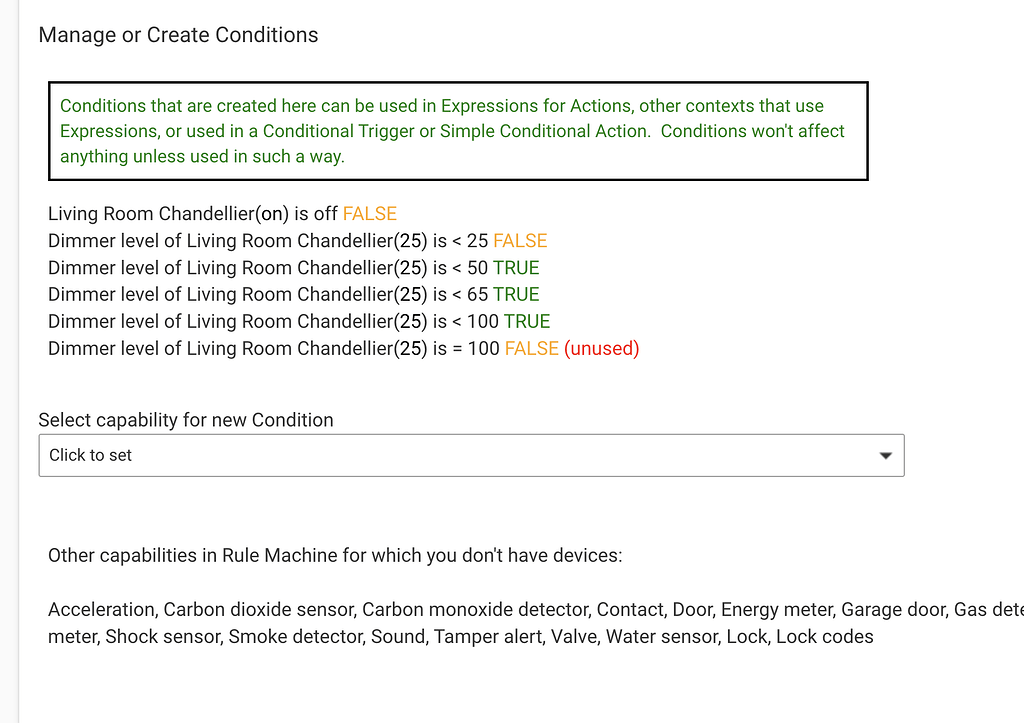Viewport: 1024px width, 723px height.
Task: Select the dimmer level "< 25" condition
Action: [268, 241]
